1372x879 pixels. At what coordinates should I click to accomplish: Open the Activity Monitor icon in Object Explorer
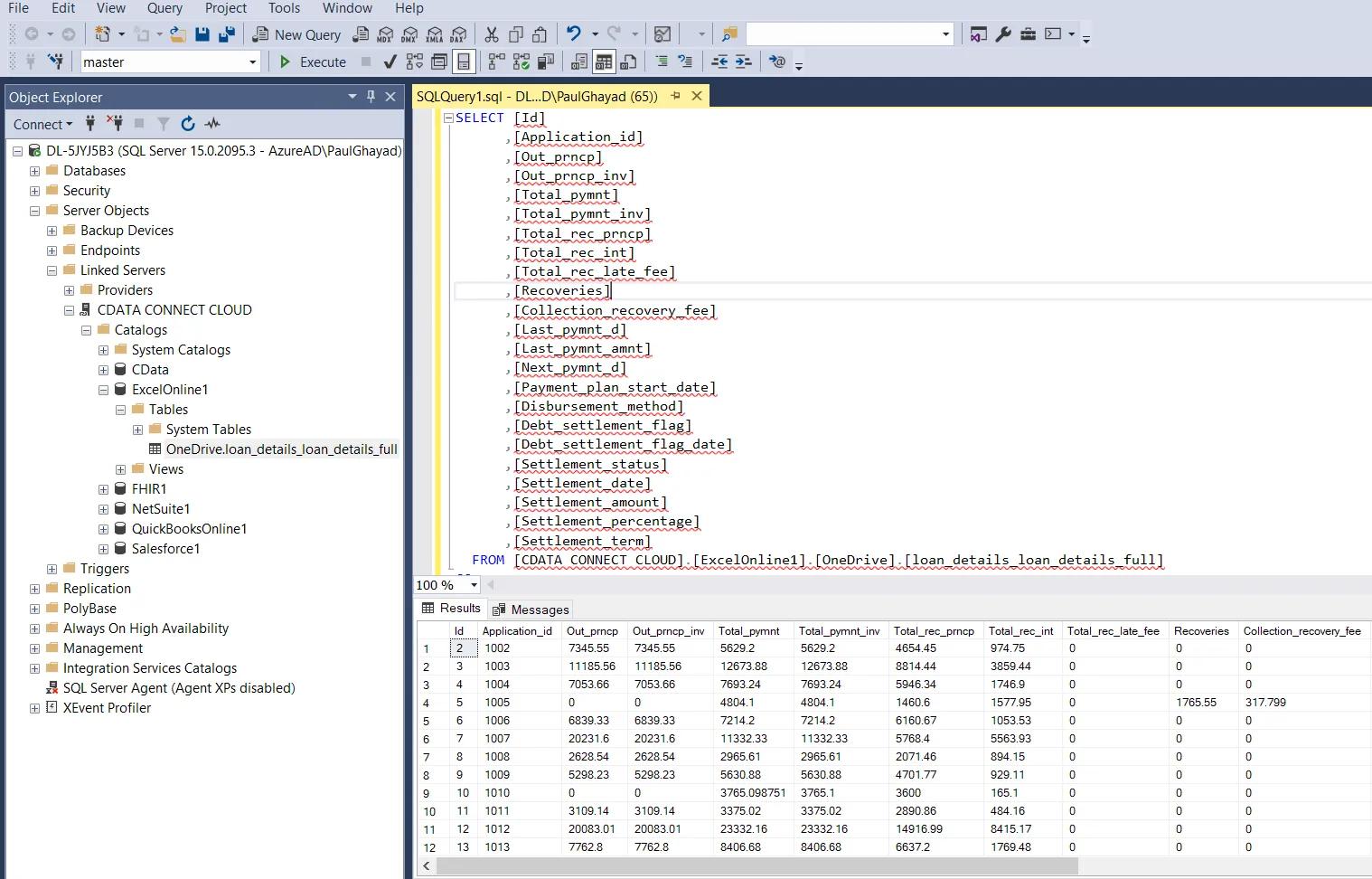tap(212, 124)
